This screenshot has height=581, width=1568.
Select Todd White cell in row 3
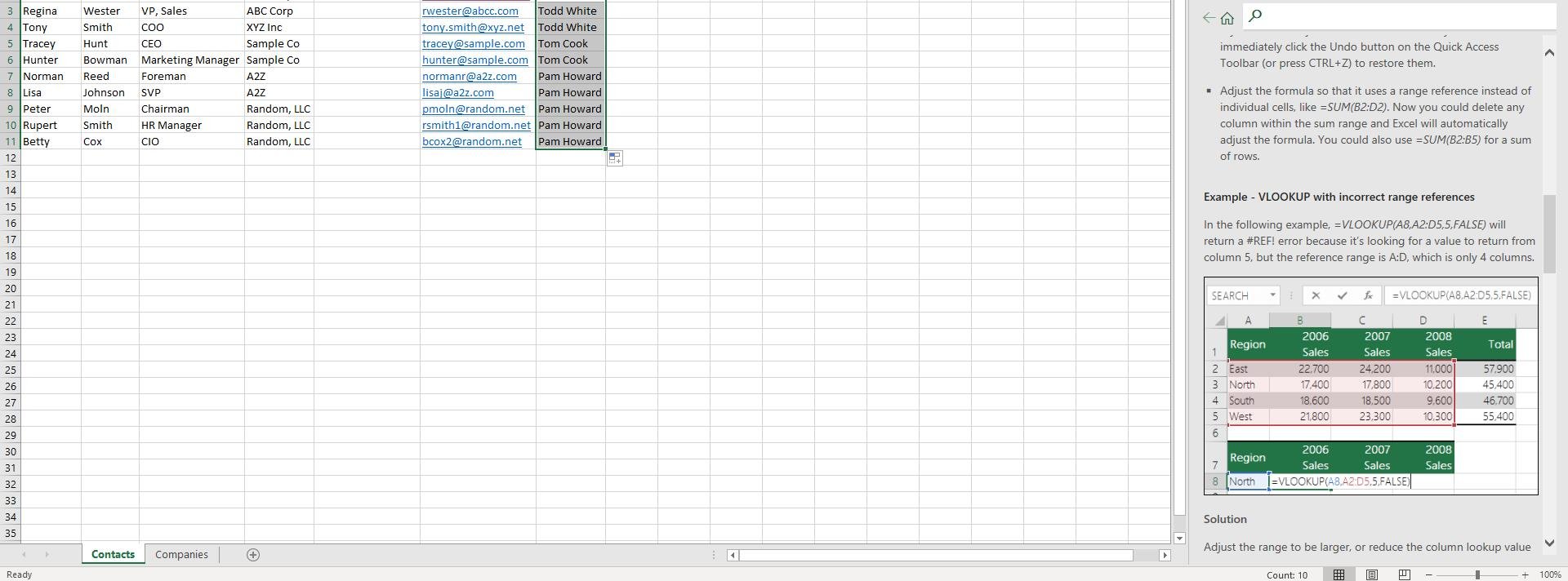pyautogui.click(x=571, y=11)
